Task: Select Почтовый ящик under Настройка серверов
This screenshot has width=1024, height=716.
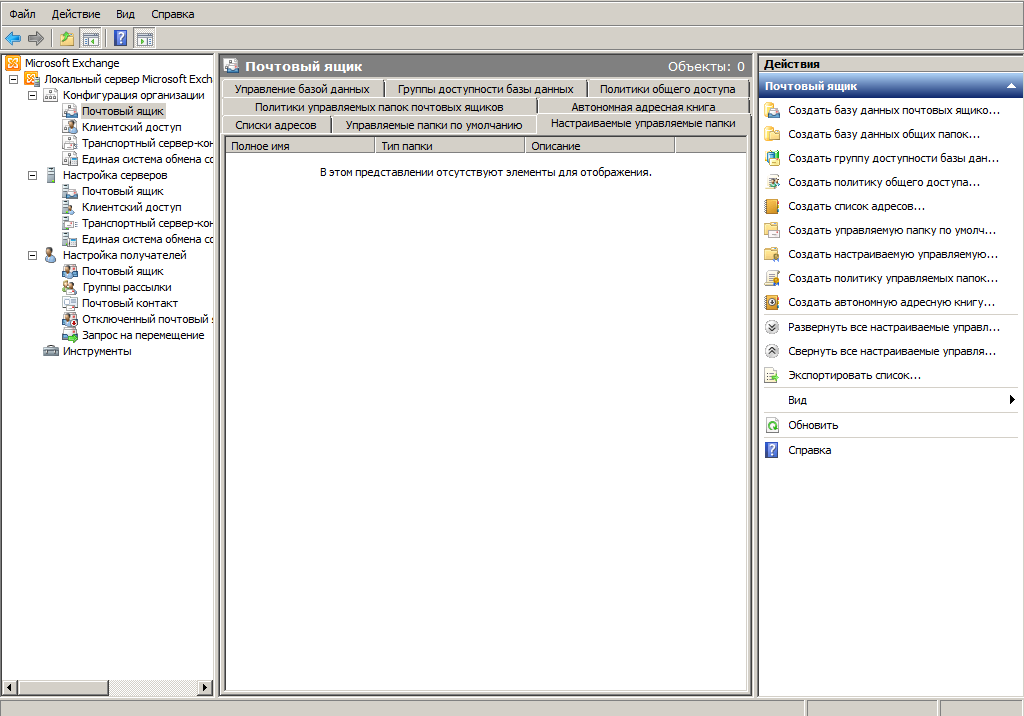Action: 123,191
